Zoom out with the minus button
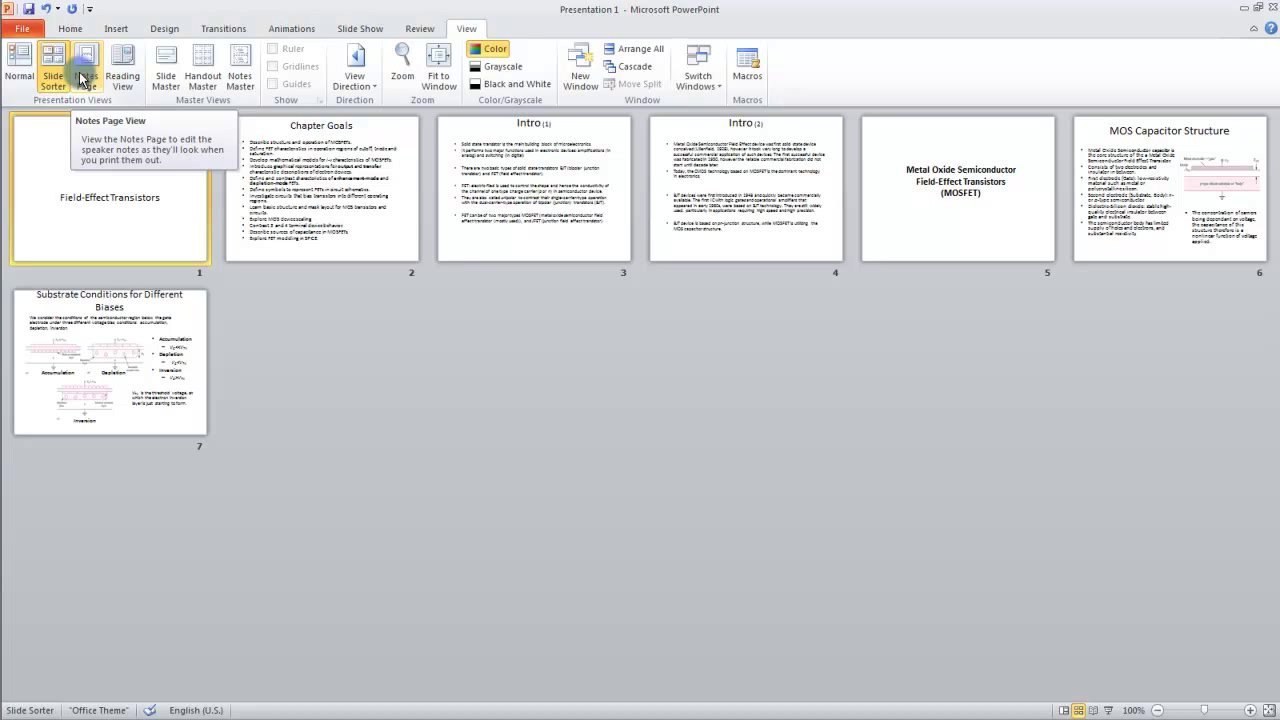Image resolution: width=1280 pixels, height=720 pixels. pyautogui.click(x=1158, y=710)
